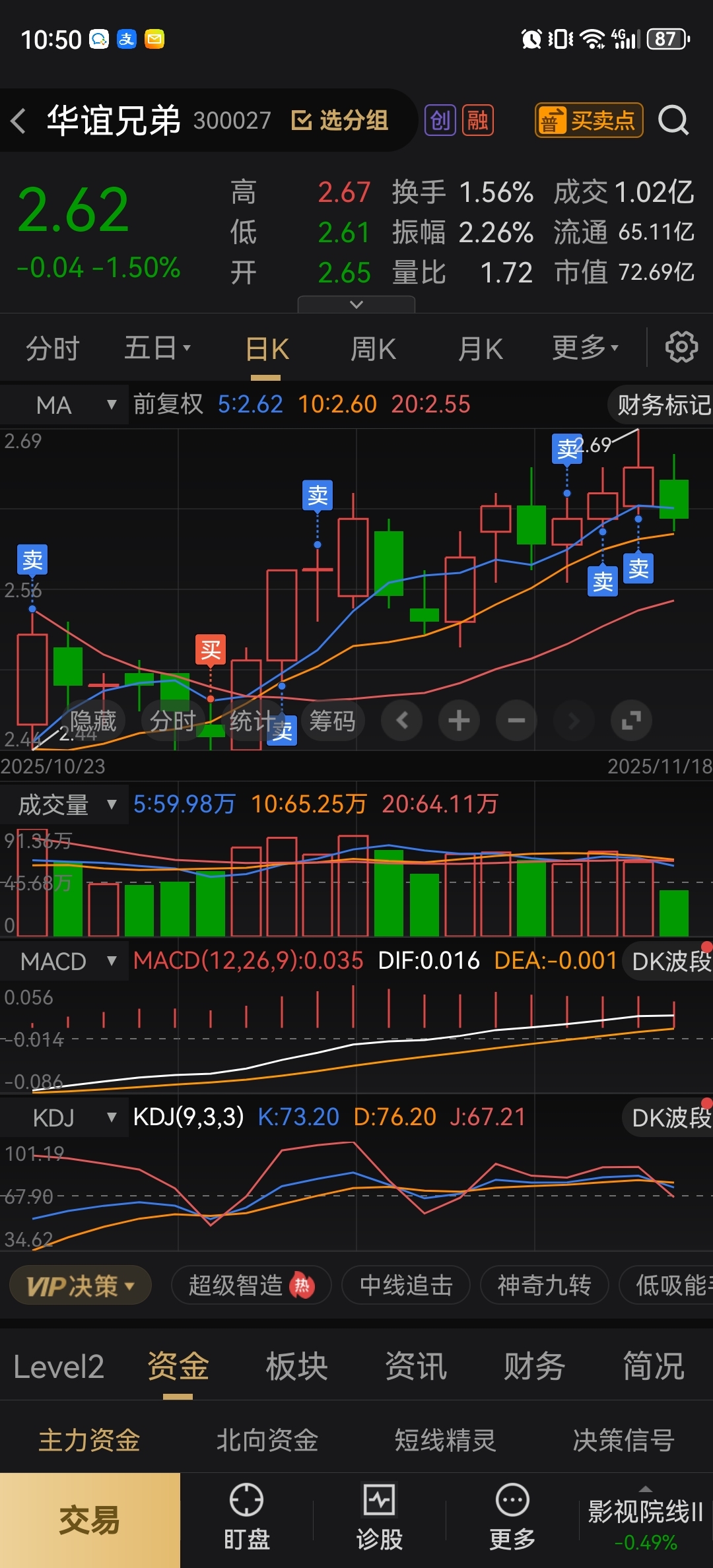Open the 更多 chart periods dropdown
This screenshot has height=1568, width=713.
pyautogui.click(x=586, y=348)
